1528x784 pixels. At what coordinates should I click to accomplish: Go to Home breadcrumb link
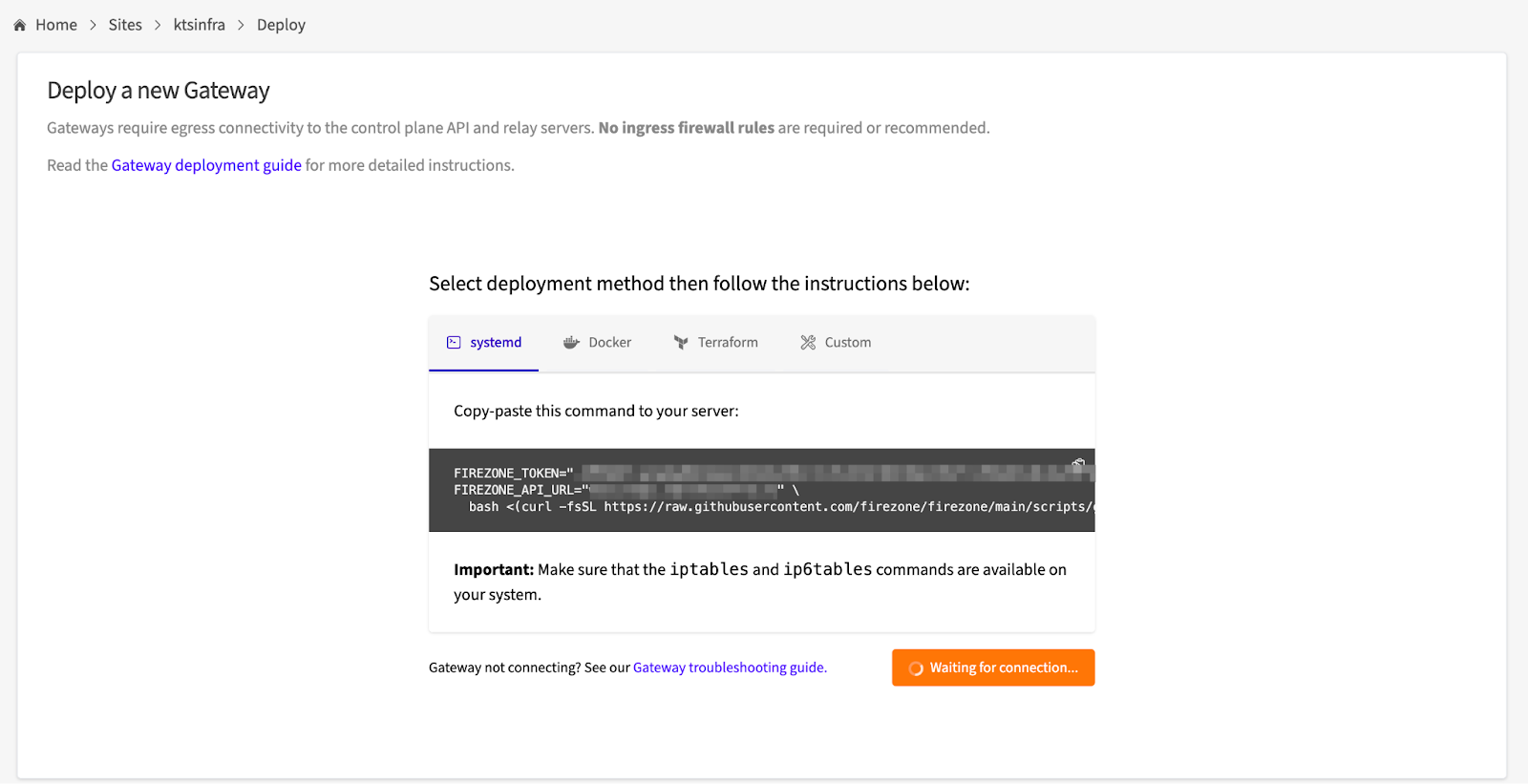point(55,25)
